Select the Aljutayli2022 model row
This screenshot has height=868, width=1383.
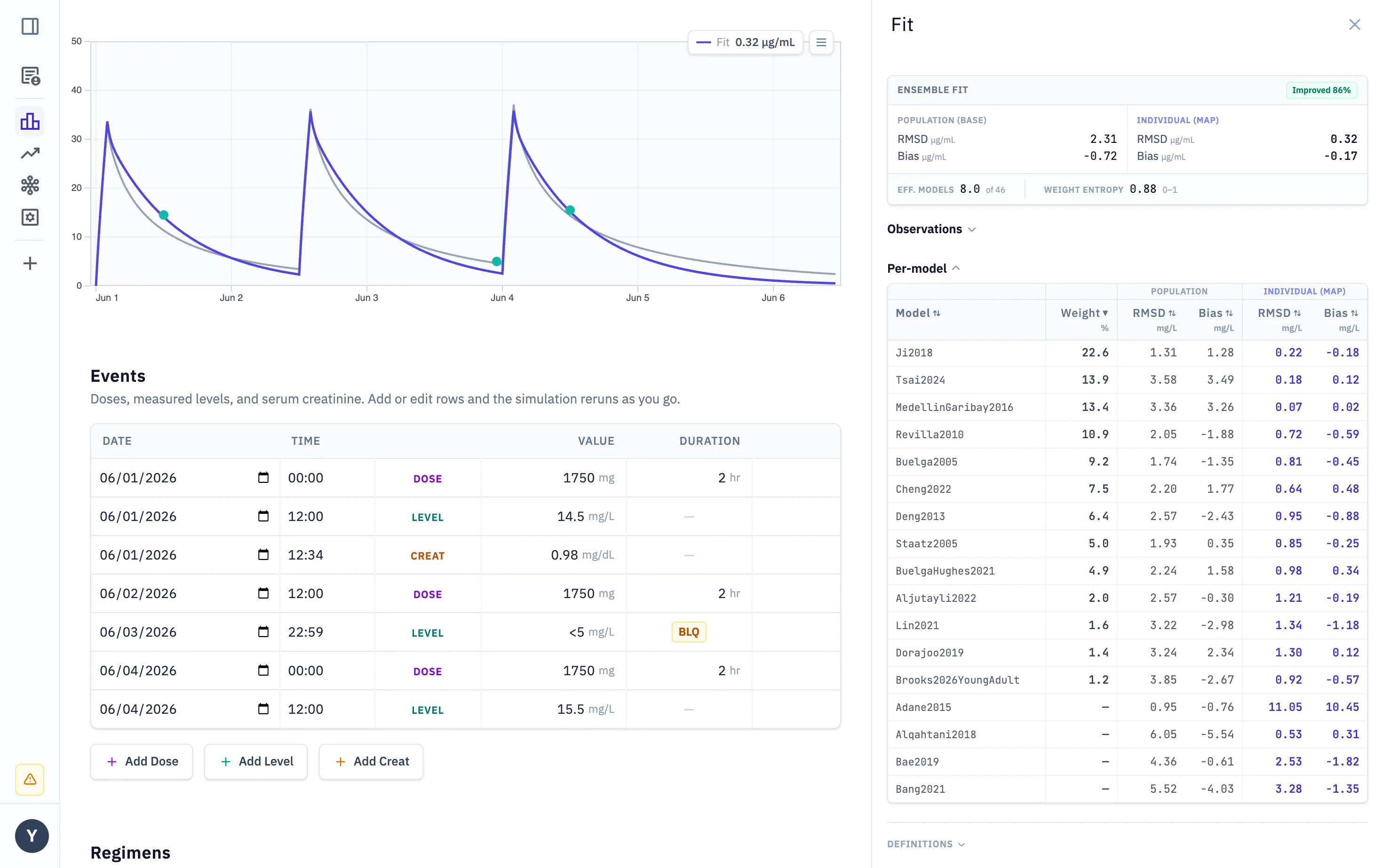tap(1127, 598)
